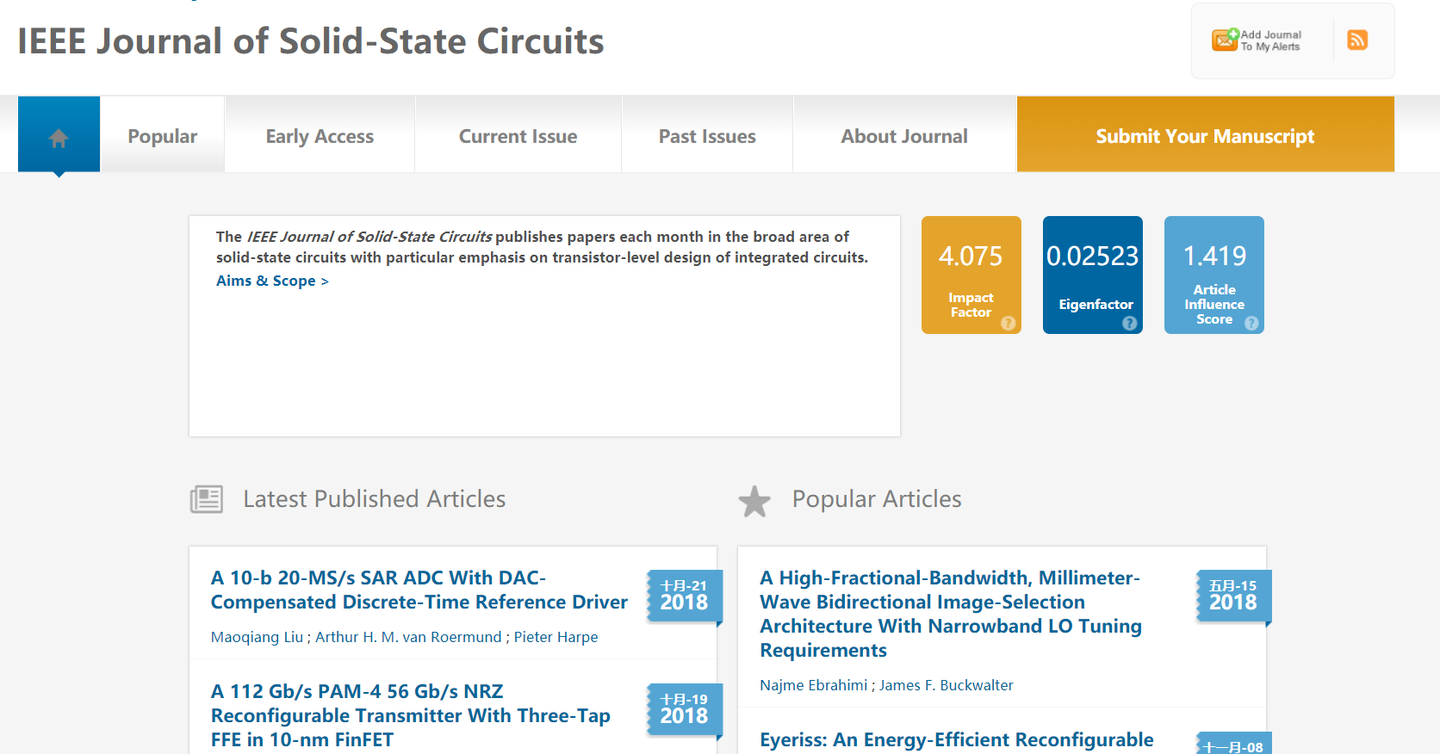
Task: Open the Aims & Scope link
Action: pyautogui.click(x=272, y=281)
